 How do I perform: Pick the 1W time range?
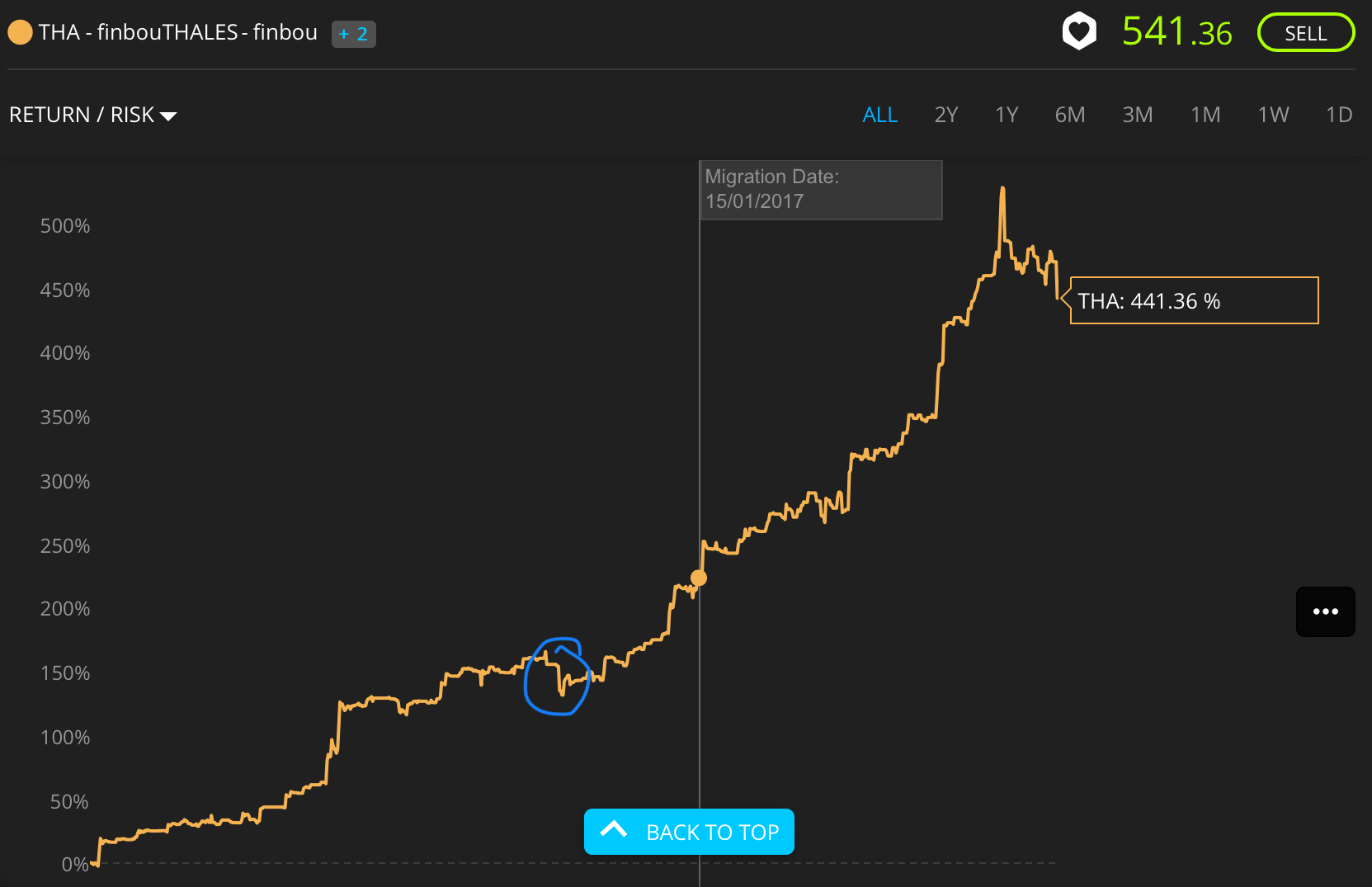coord(1273,115)
